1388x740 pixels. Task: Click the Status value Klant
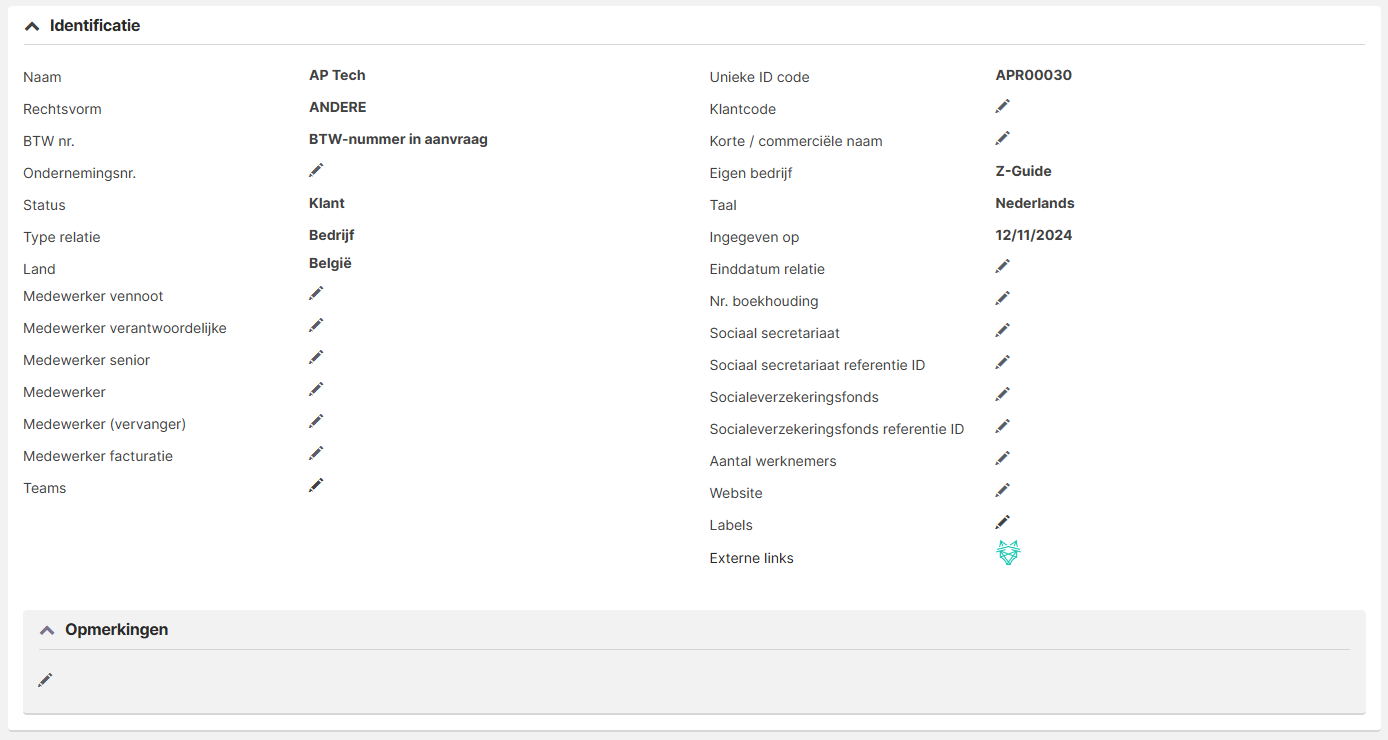(327, 203)
